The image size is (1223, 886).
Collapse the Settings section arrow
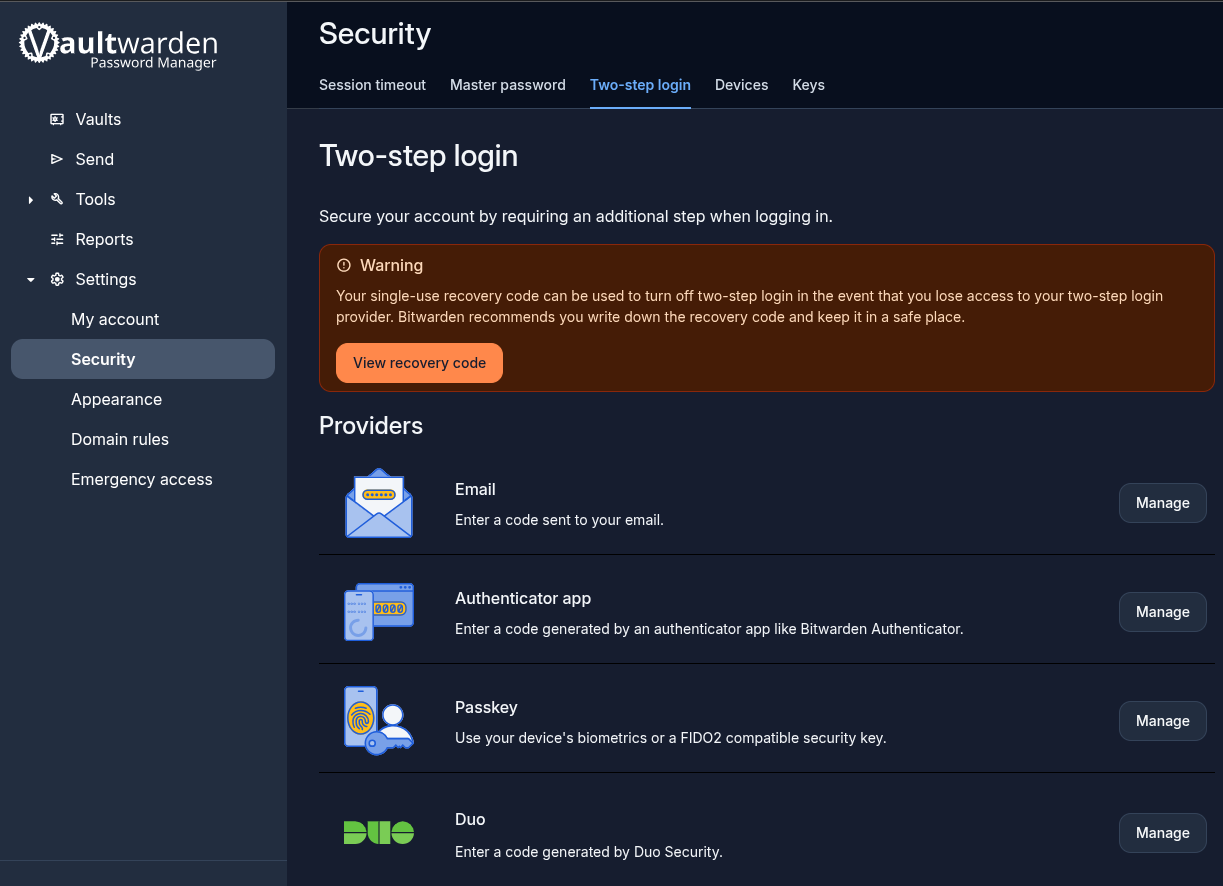point(31,280)
